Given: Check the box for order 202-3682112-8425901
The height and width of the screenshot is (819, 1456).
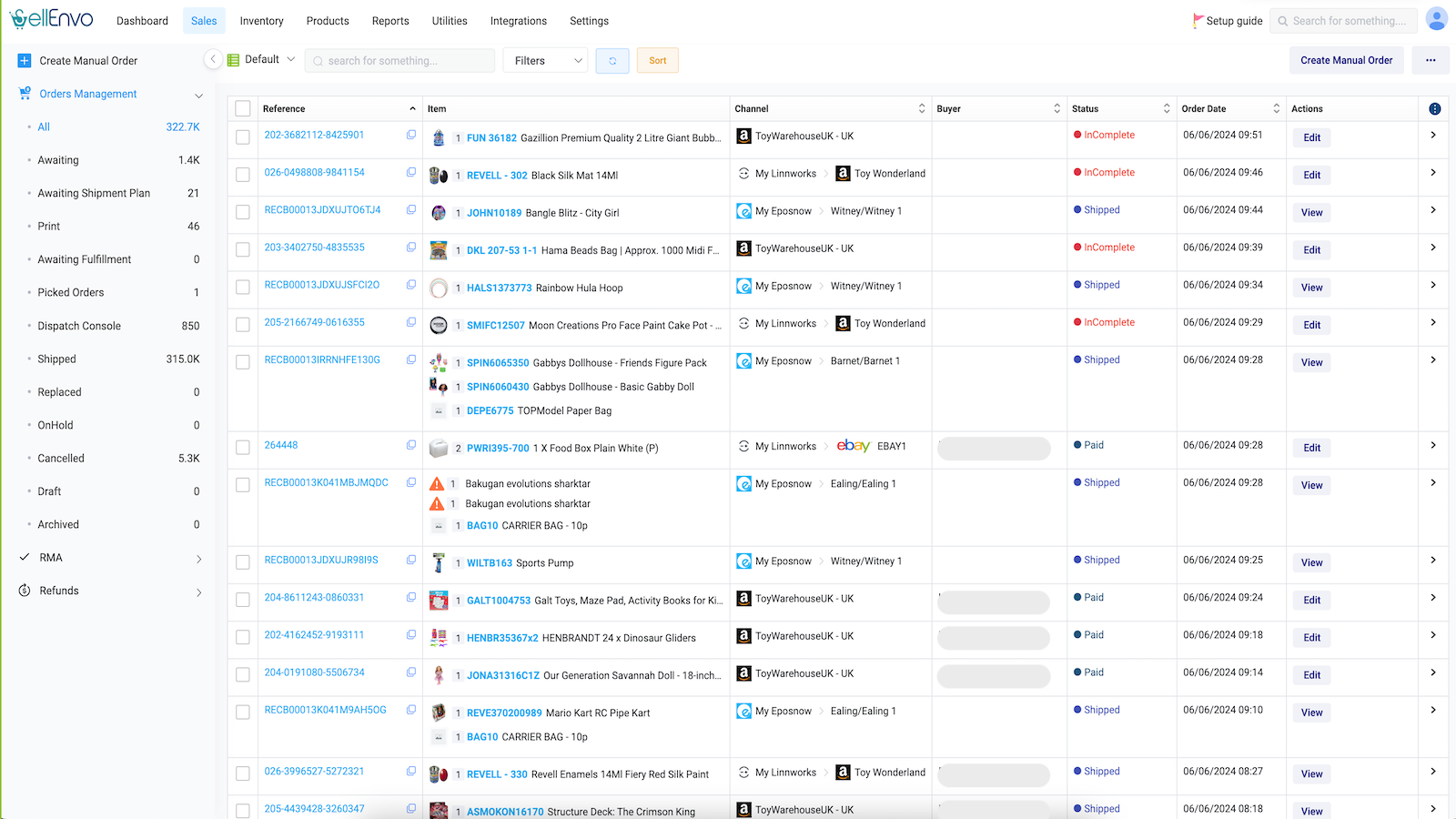Looking at the screenshot, I should pyautogui.click(x=243, y=137).
